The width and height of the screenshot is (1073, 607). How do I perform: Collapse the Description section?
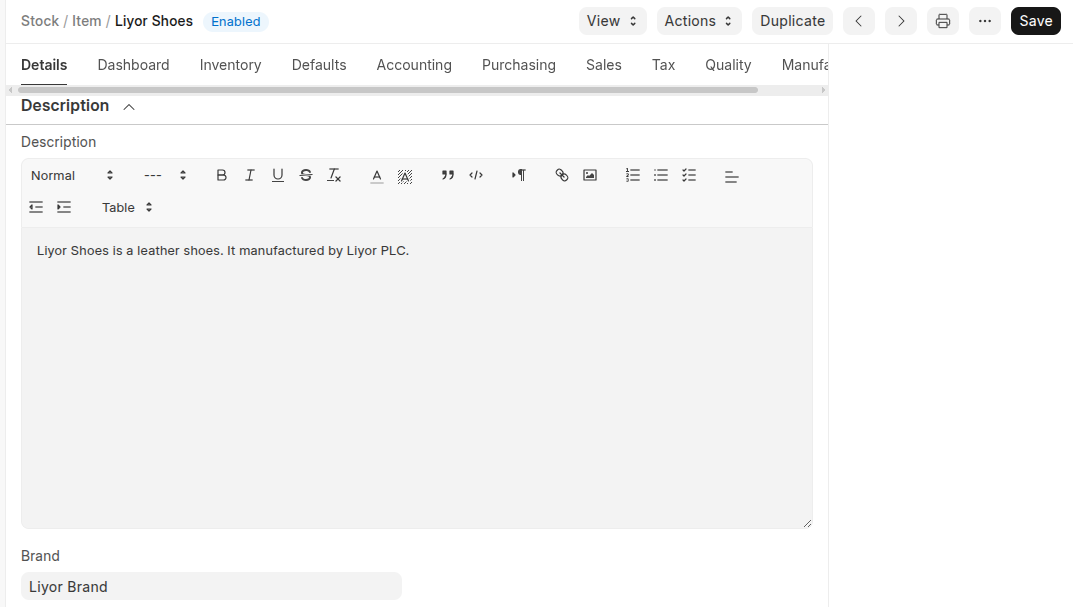coord(129,106)
